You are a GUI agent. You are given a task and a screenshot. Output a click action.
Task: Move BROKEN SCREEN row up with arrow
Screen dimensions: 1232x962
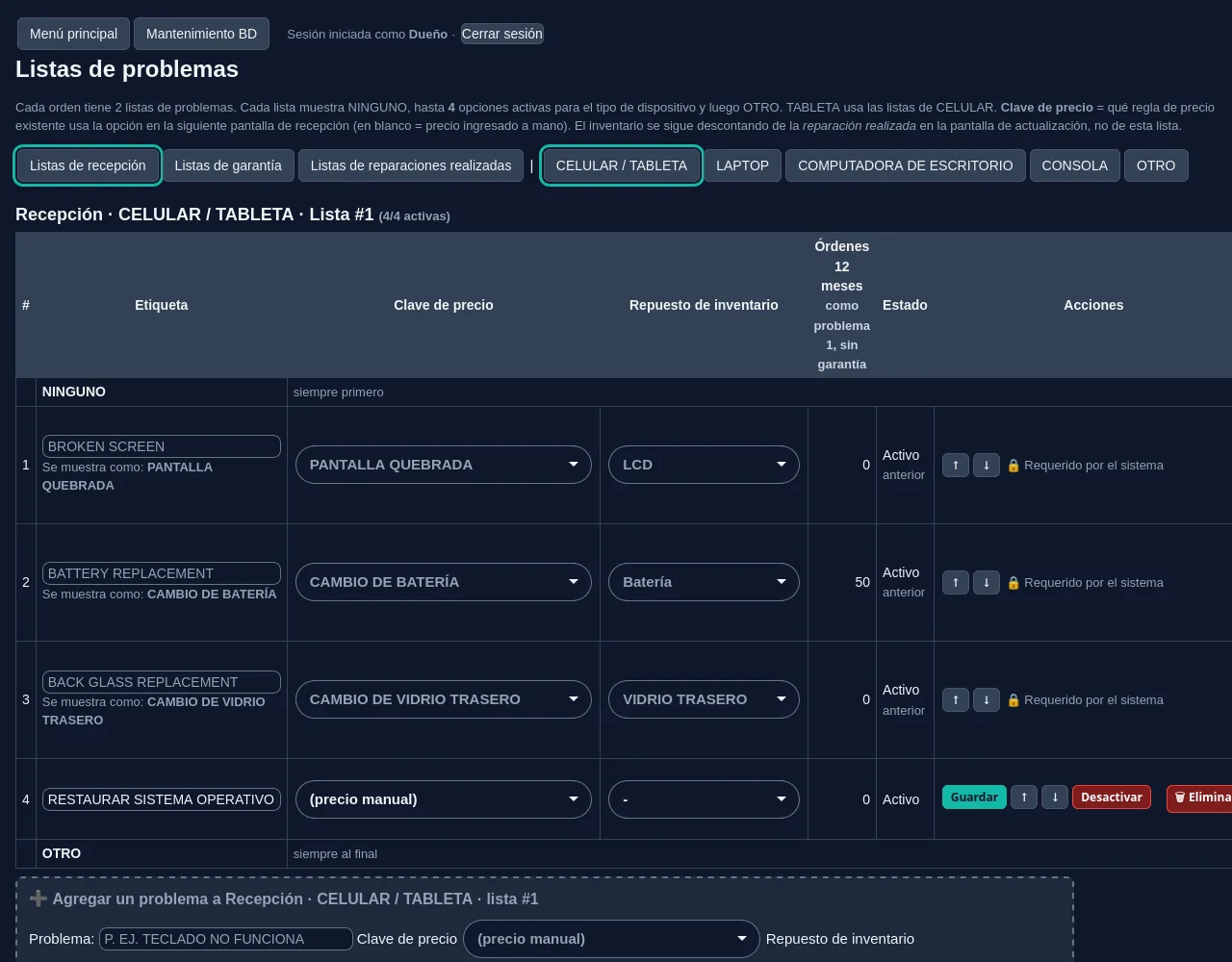(956, 465)
